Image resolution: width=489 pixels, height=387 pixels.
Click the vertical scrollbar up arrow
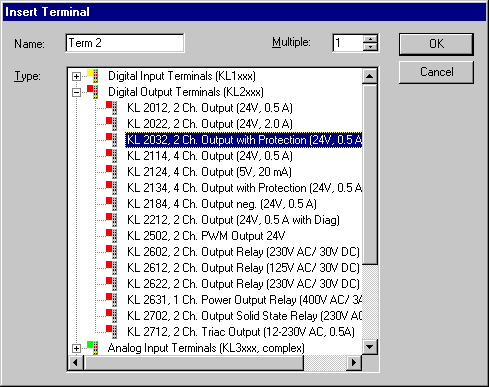pyautogui.click(x=370, y=76)
